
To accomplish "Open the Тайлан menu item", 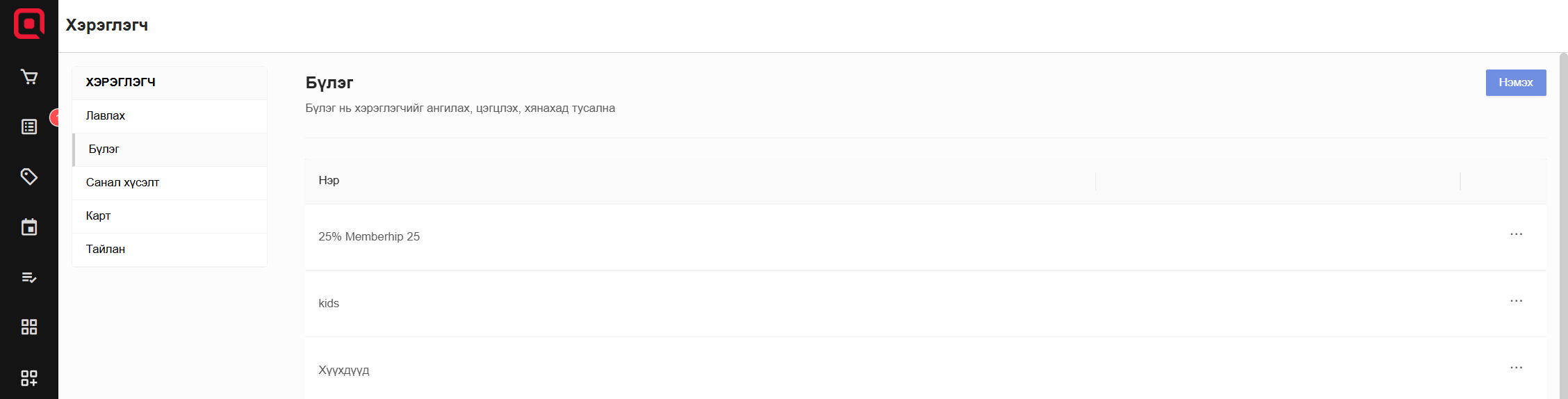I will [106, 250].
